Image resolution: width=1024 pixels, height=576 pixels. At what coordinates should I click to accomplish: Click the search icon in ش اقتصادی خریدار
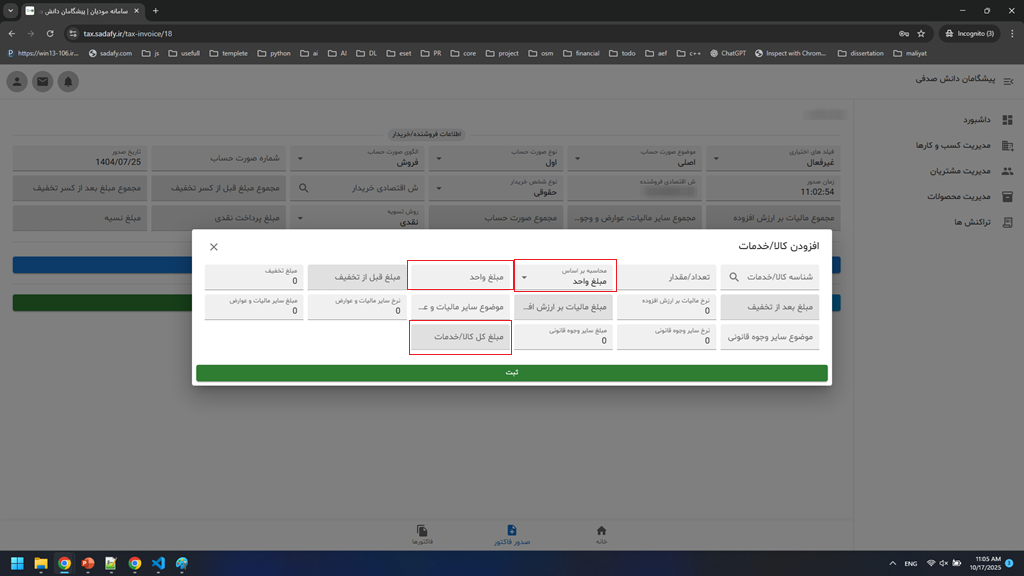(303, 188)
